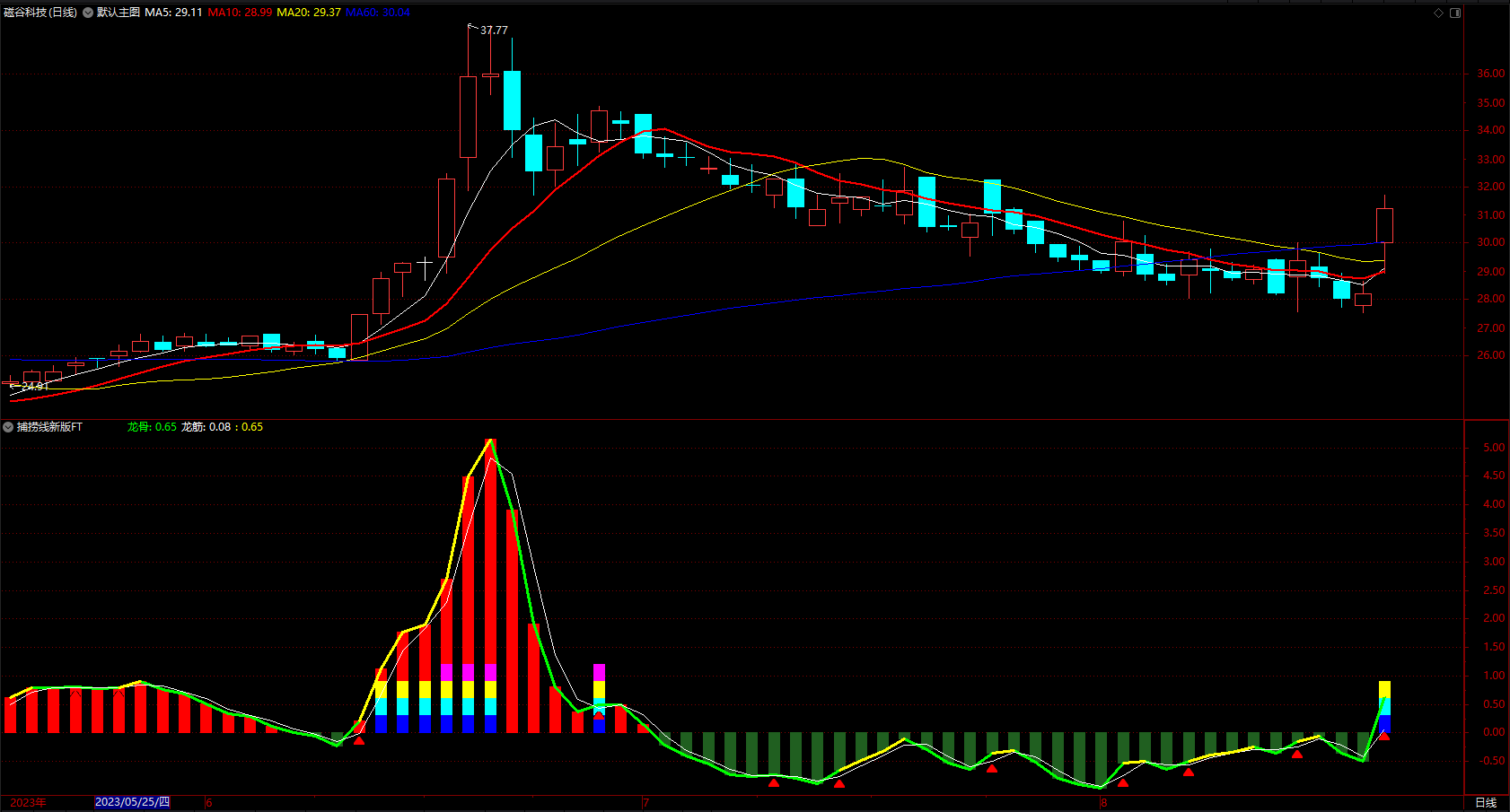This screenshot has height=812, width=1510.
Task: Click the 37.77 high price label
Action: 494,31
